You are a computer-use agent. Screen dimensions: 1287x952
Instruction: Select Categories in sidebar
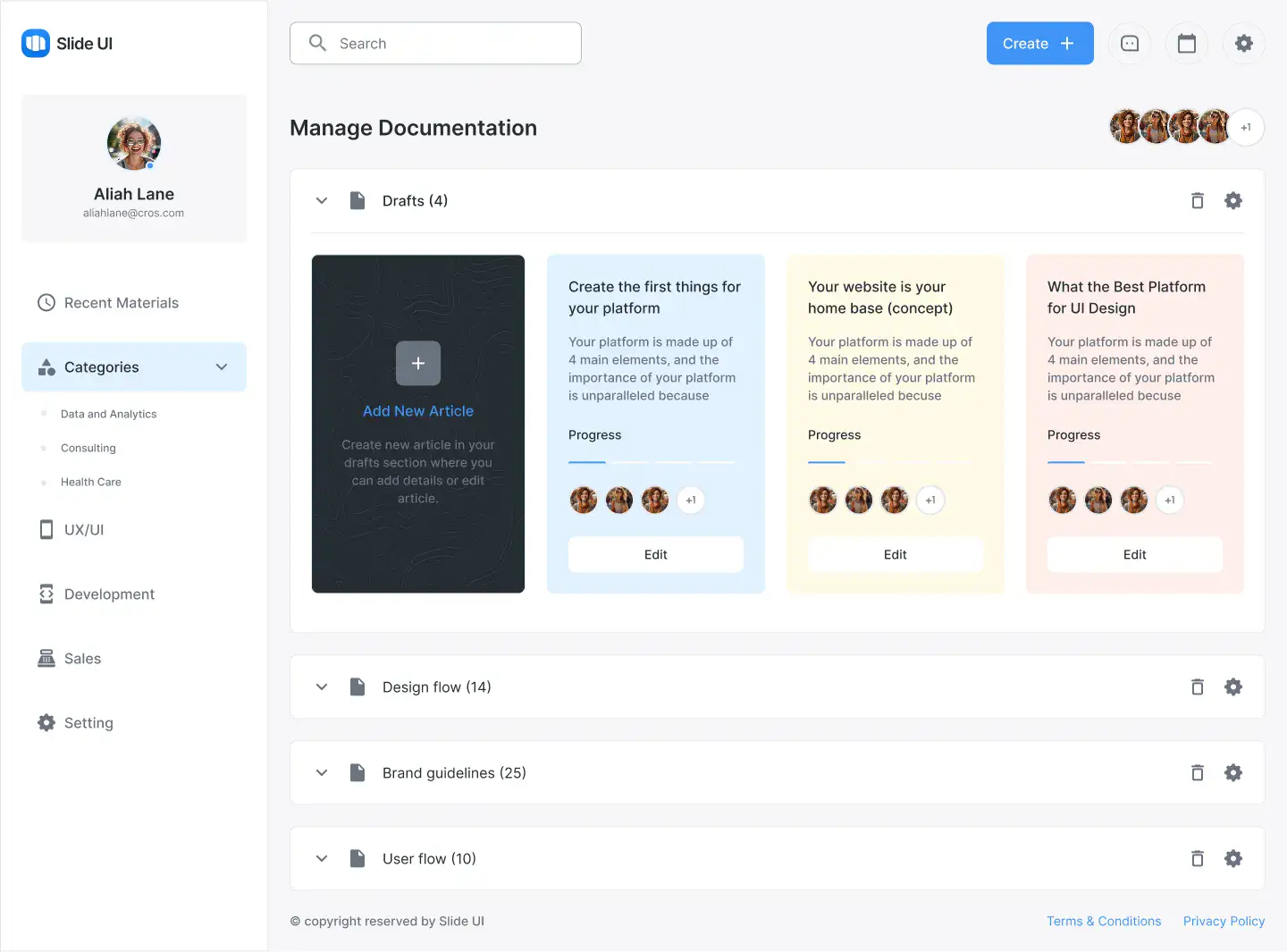tap(134, 366)
